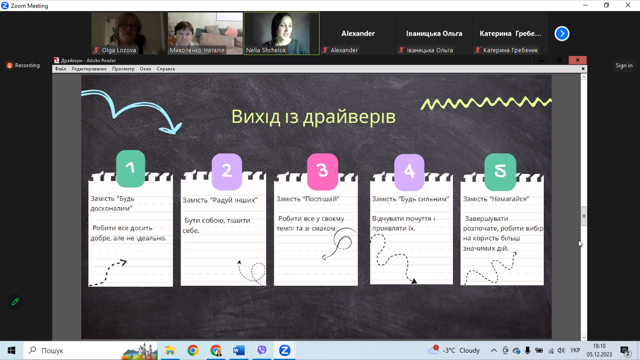This screenshot has width=640, height=360.
Task: Click text 'Замість "Радуй інших"'
Action: [x=220, y=200]
